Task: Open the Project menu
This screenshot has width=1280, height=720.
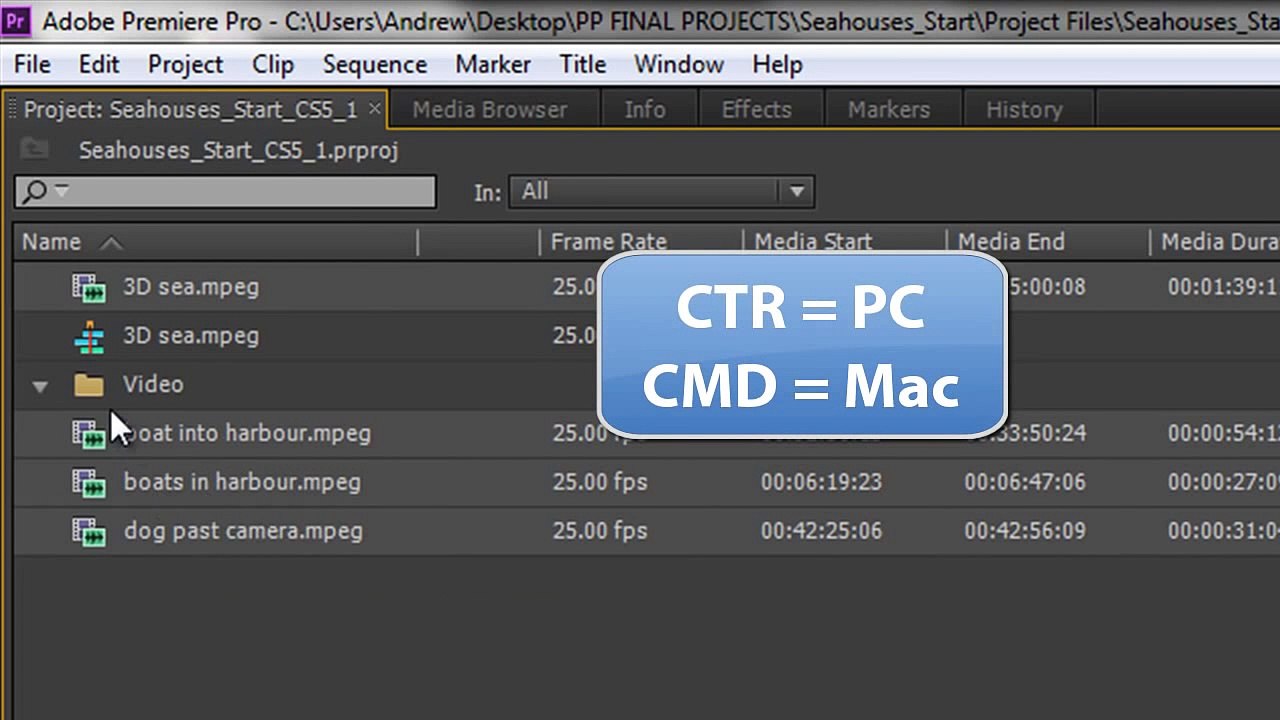Action: 185,64
